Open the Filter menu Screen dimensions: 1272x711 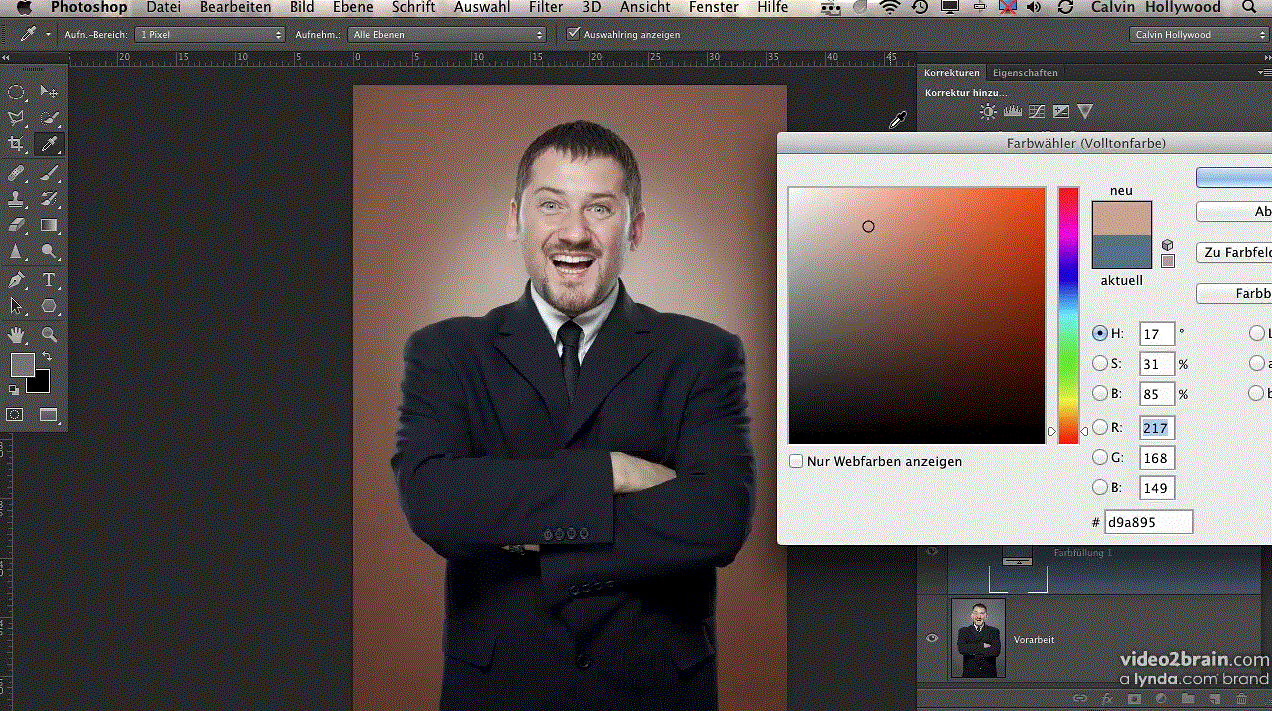coord(546,8)
